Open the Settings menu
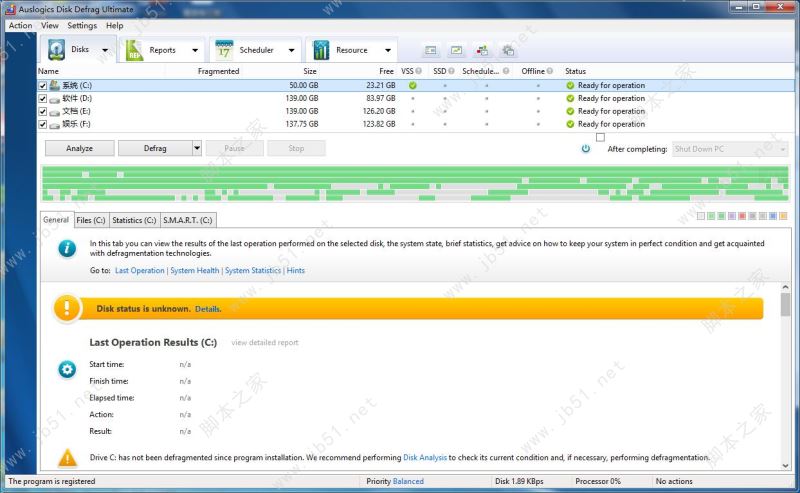 pos(82,26)
